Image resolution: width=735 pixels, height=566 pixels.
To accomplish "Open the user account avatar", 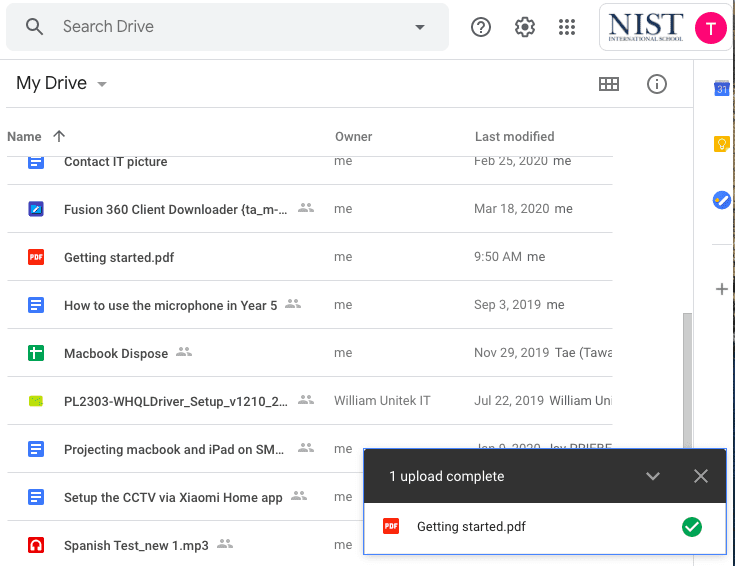I will pos(710,28).
